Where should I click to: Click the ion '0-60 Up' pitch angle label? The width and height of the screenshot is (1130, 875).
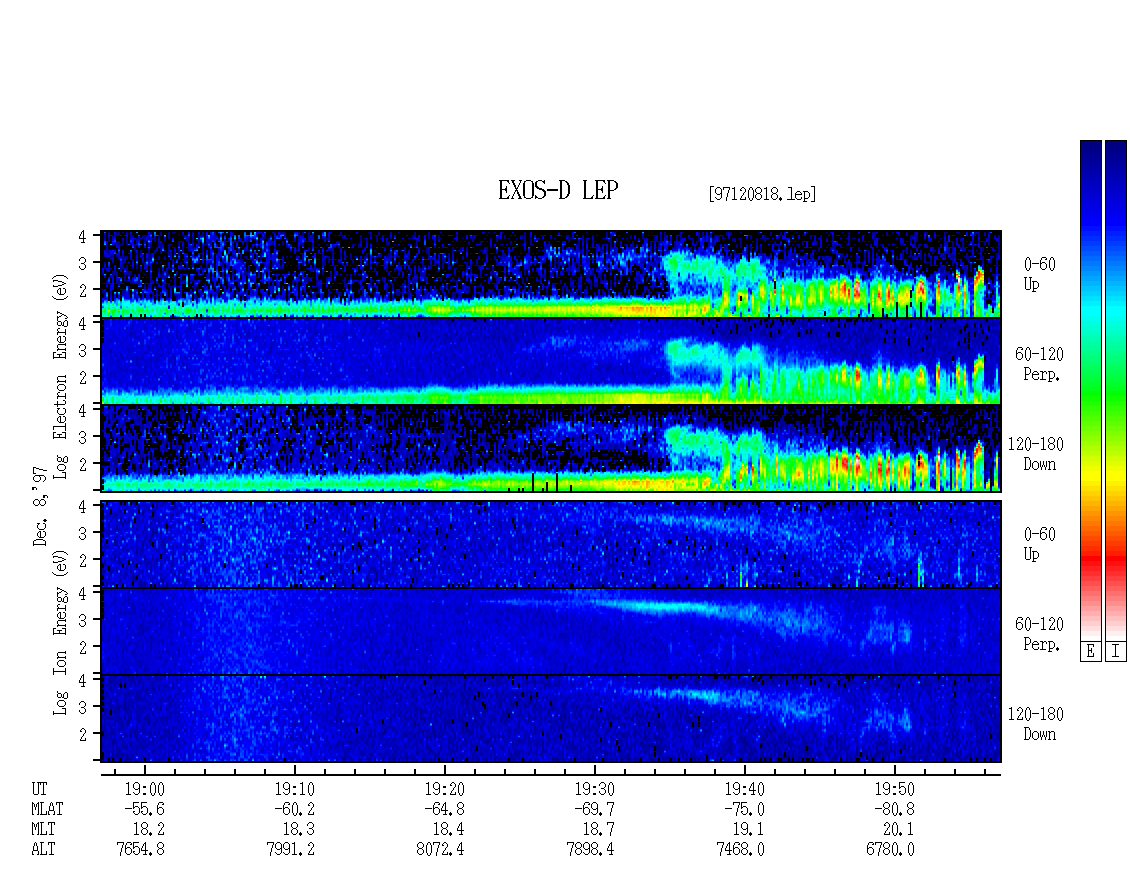tap(1039, 544)
